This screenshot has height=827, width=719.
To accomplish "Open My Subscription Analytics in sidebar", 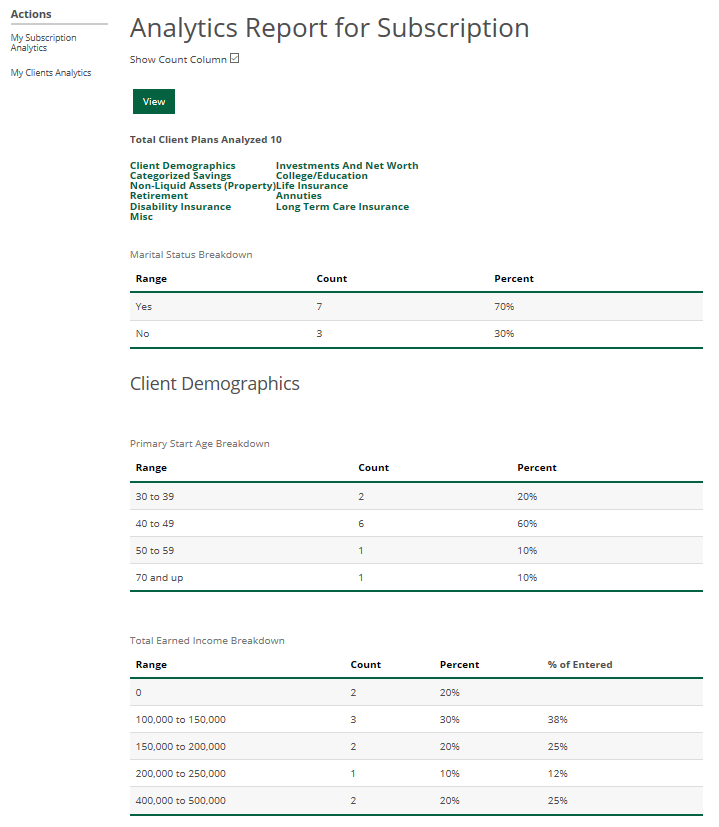I will click(43, 43).
